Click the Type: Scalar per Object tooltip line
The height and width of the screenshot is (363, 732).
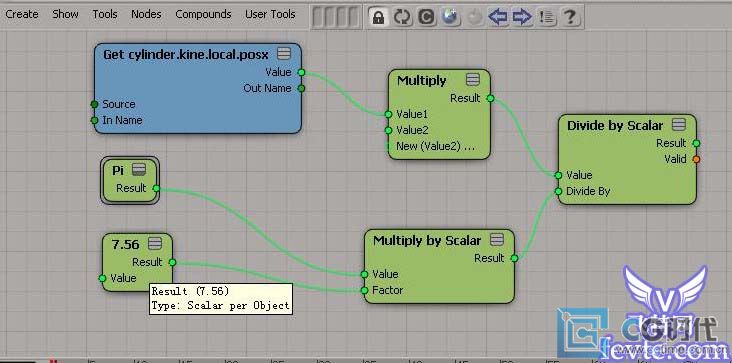tap(220, 306)
